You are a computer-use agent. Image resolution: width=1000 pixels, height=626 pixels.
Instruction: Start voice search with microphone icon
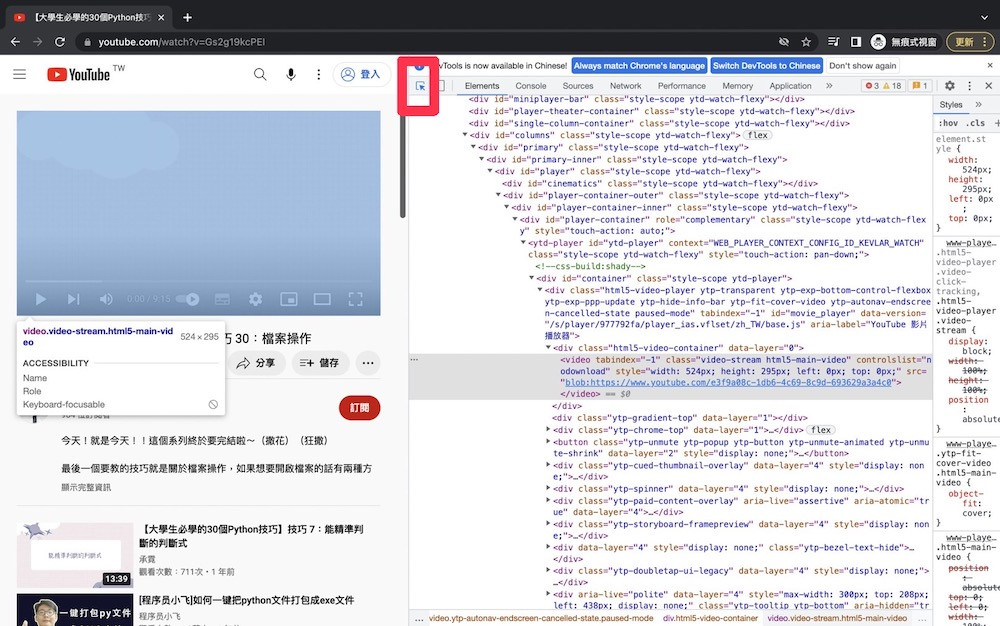click(x=291, y=74)
